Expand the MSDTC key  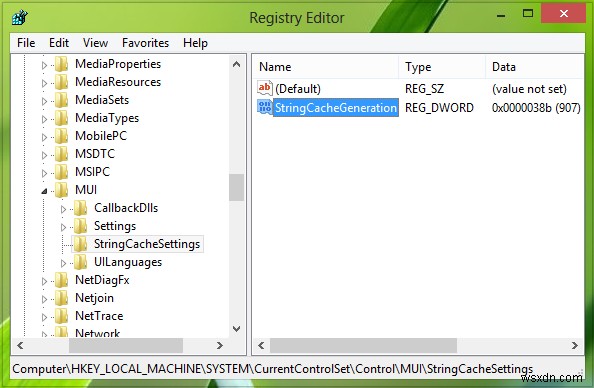coord(44,155)
